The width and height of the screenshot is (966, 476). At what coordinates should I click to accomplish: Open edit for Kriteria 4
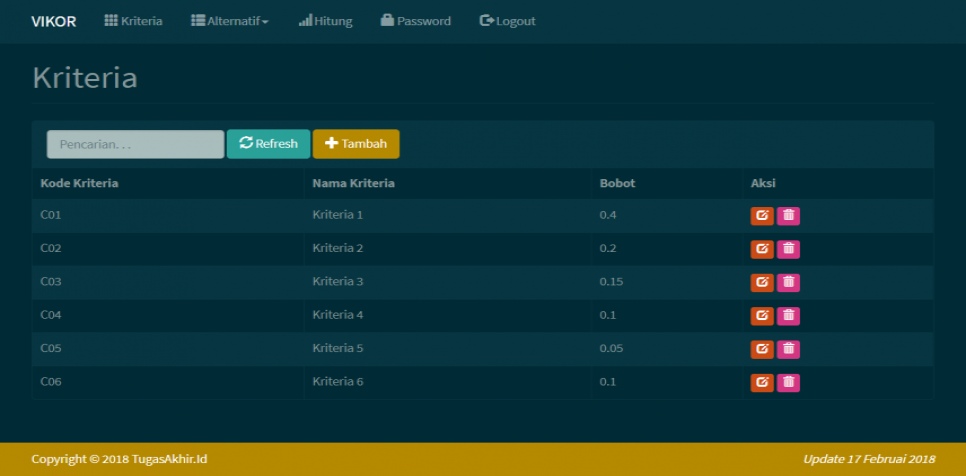click(762, 316)
